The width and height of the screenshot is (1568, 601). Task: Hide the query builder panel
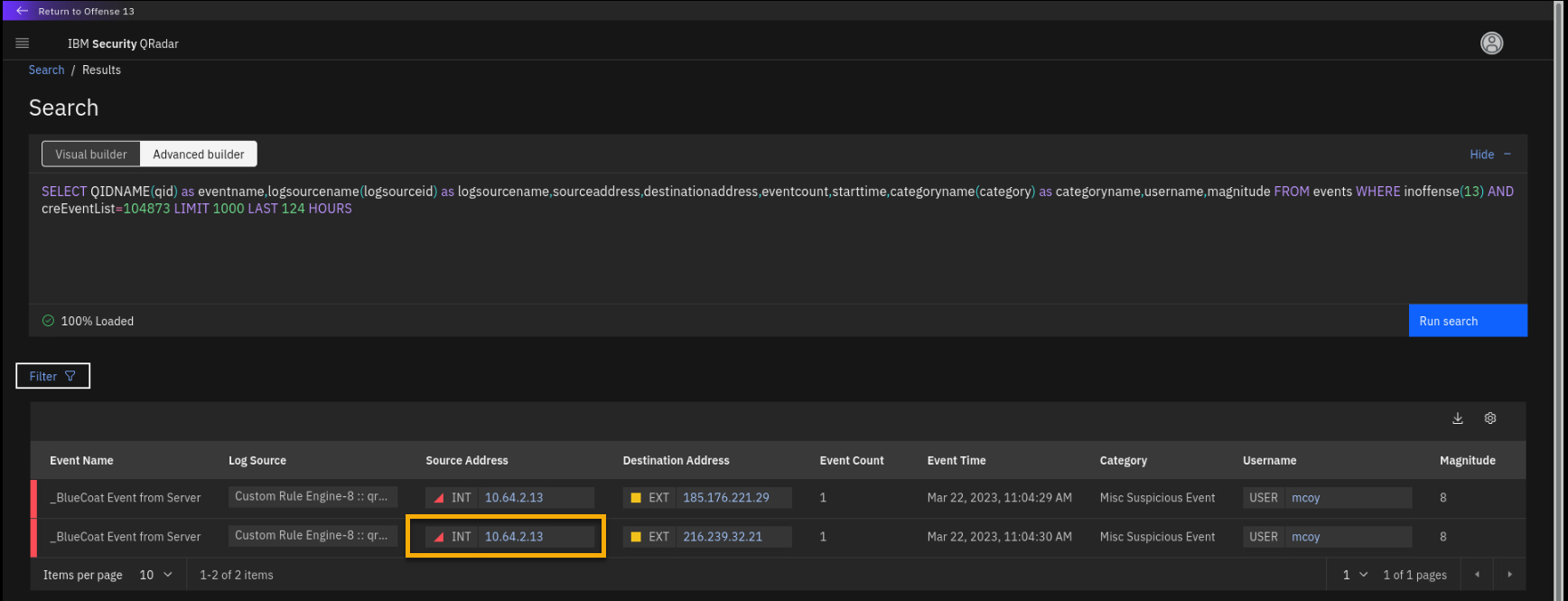[x=1490, y=155]
